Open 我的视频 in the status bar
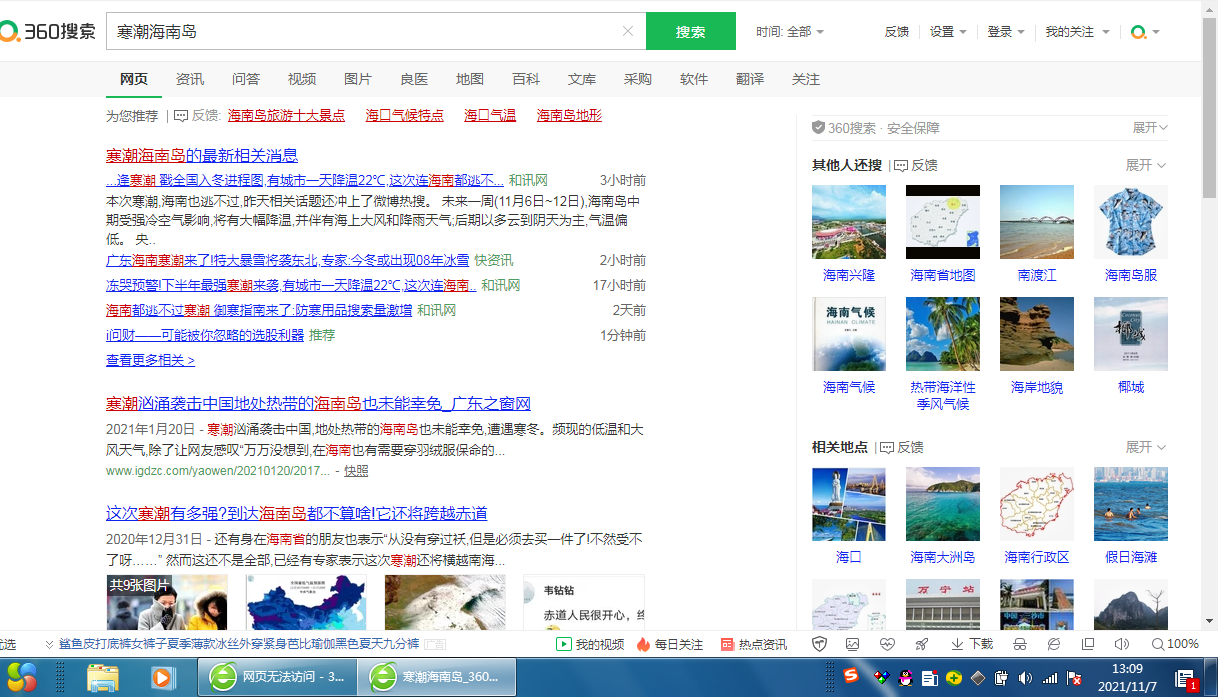Screen dimensions: 1218x697 coord(590,644)
